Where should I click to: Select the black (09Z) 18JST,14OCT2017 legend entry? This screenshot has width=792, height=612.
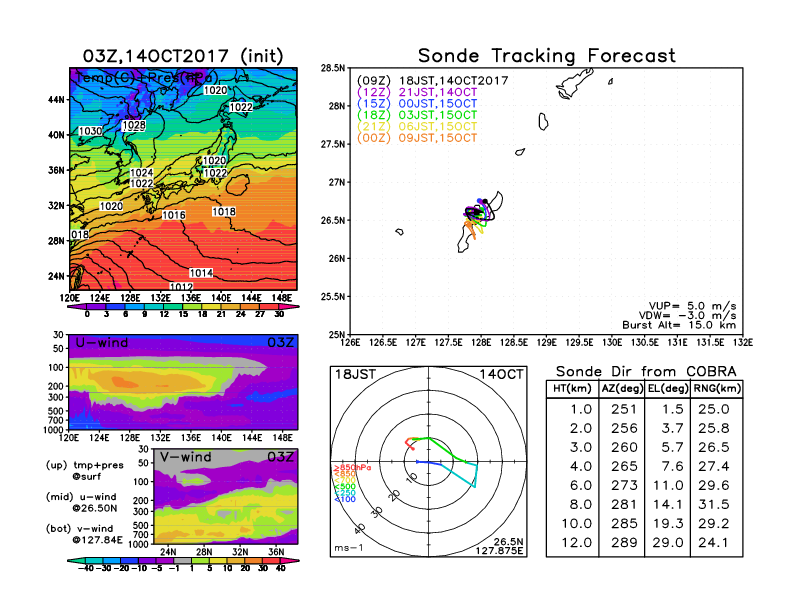tap(432, 81)
